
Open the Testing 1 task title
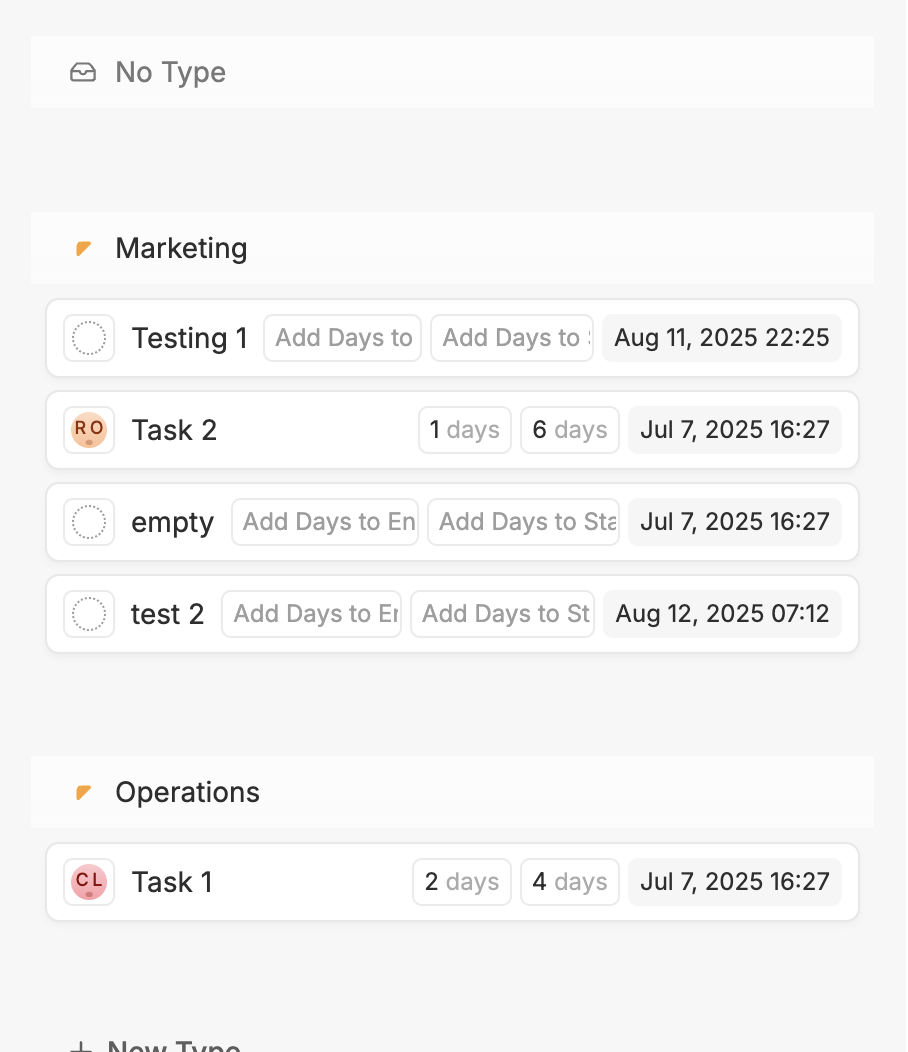click(x=189, y=338)
